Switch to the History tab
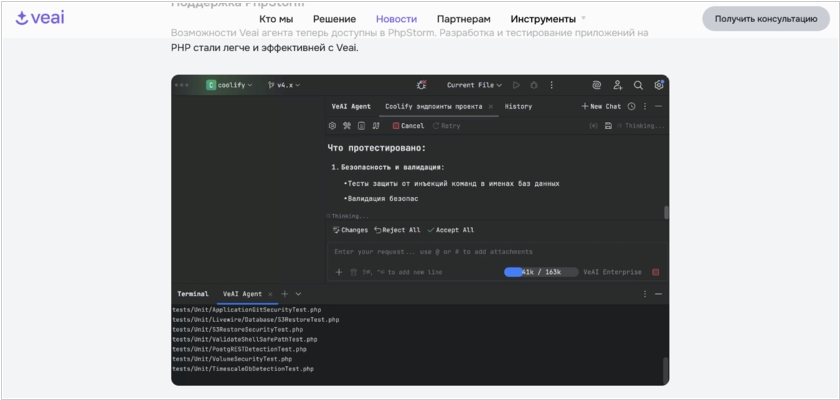 tap(518, 106)
